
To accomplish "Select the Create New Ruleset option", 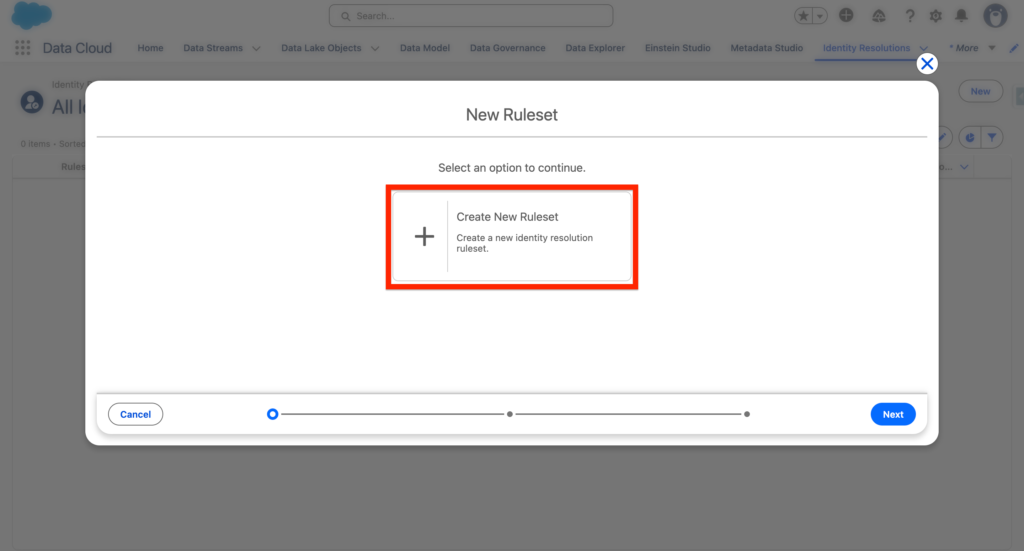I will tap(512, 236).
